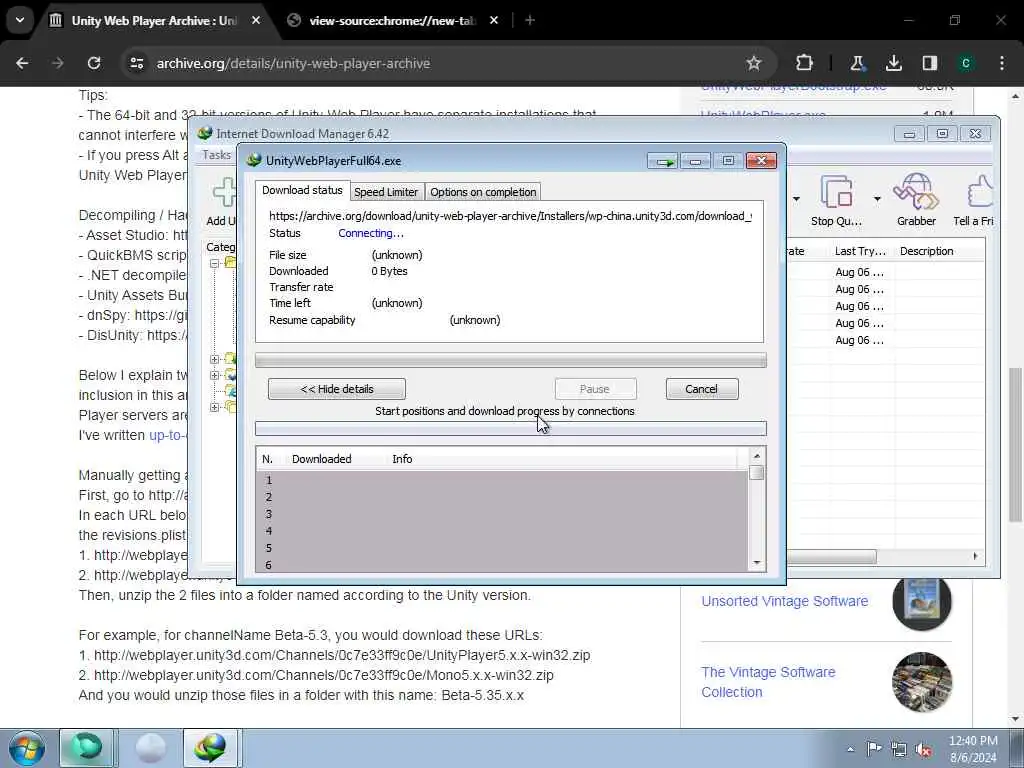This screenshot has width=1024, height=768.
Task: Click Unsorted Vintage Software thumbnail
Action: coord(921,602)
